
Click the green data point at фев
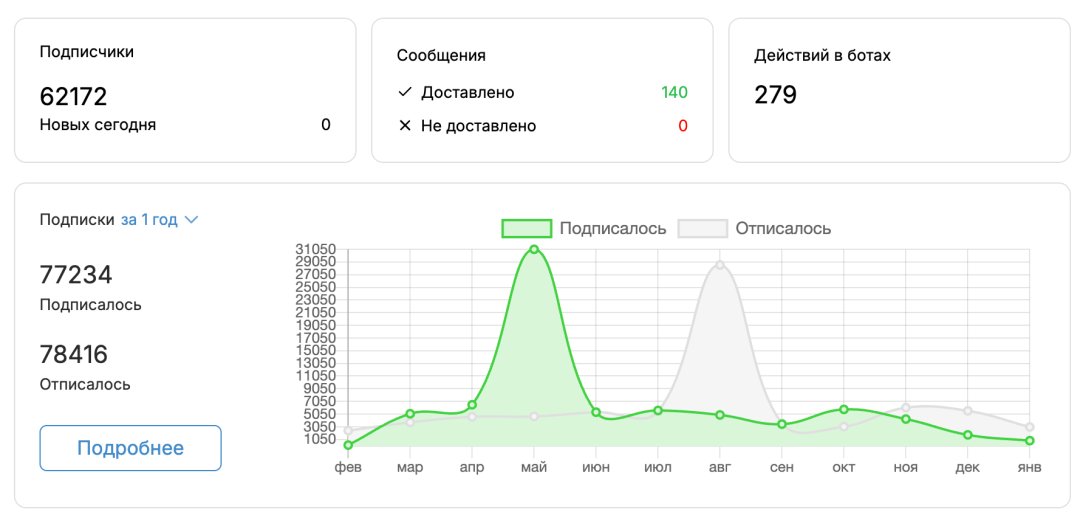pyautogui.click(x=348, y=445)
